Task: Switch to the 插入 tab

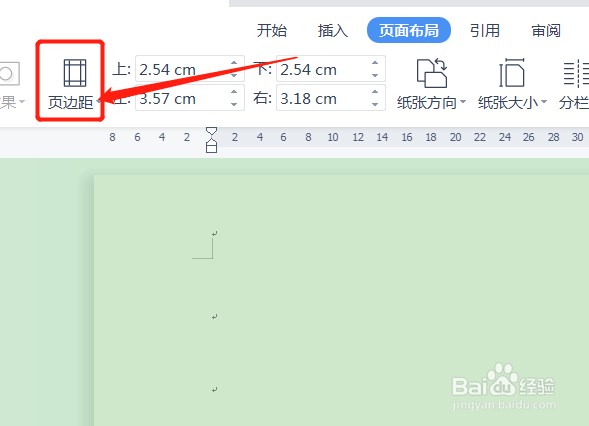Action: [332, 30]
